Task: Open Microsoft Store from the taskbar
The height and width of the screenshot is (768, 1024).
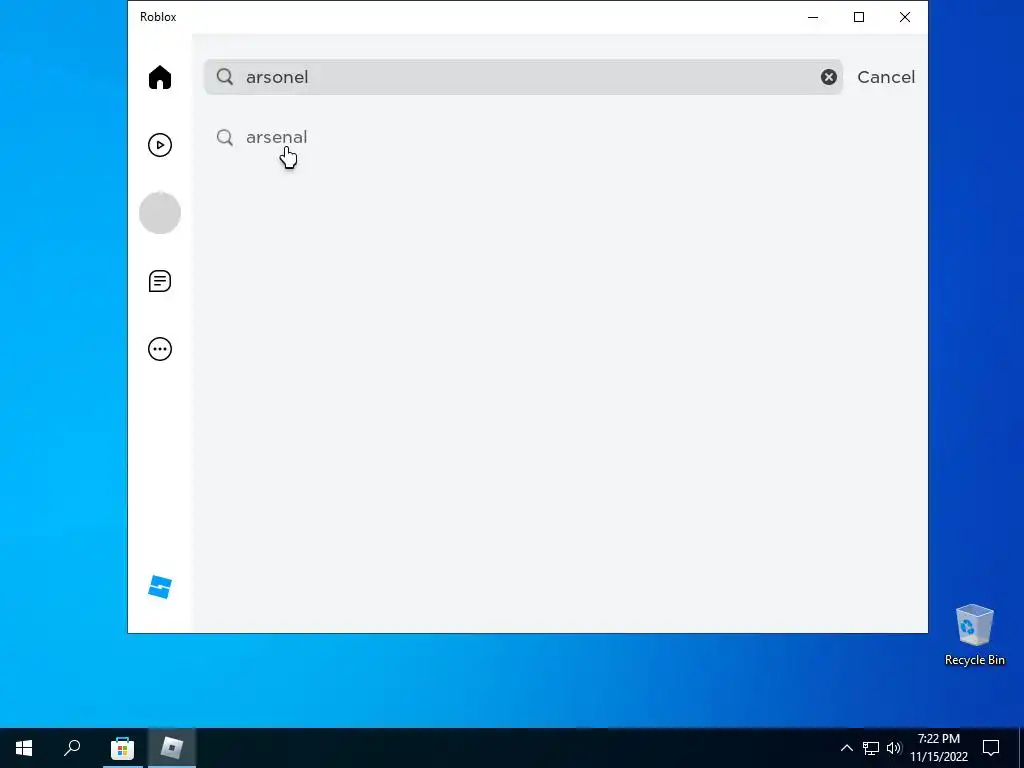Action: pos(122,748)
